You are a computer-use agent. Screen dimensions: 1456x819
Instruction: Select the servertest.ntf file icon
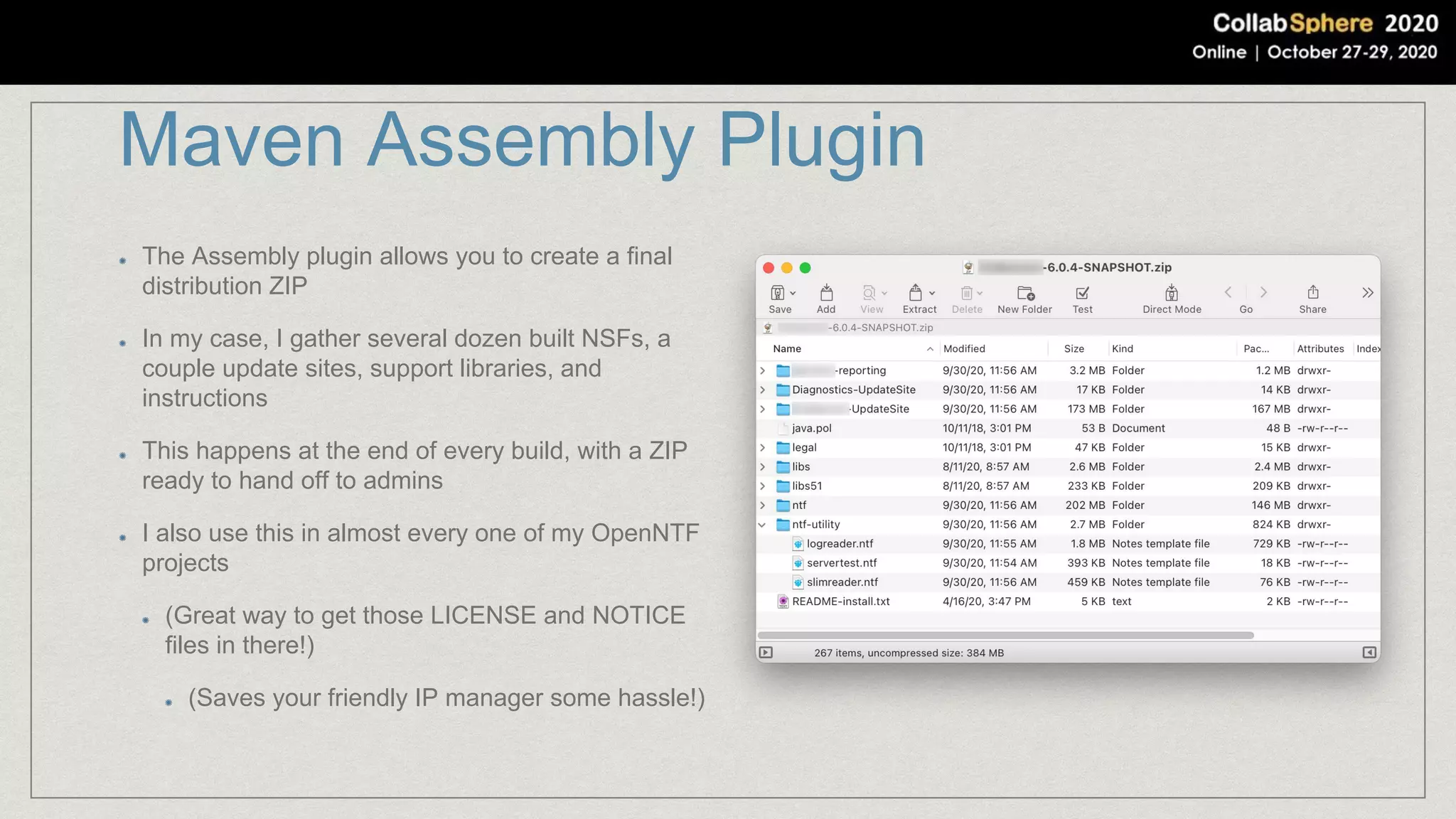(x=798, y=563)
